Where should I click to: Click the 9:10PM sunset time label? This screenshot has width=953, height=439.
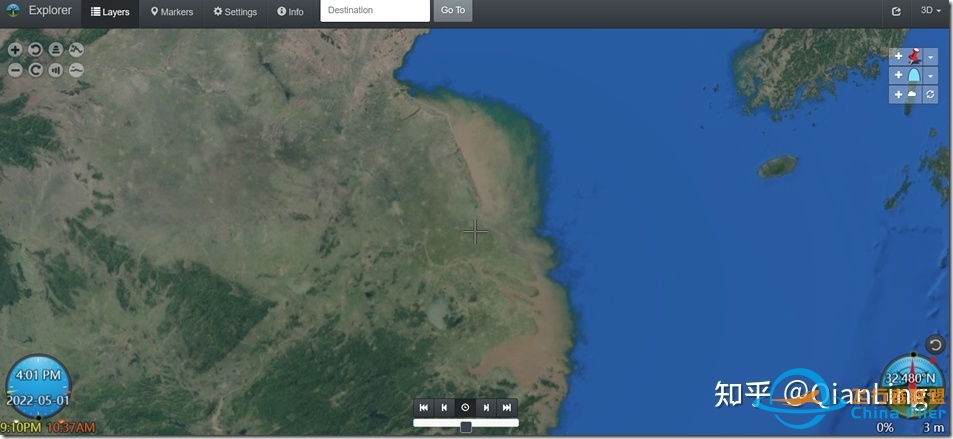click(21, 427)
